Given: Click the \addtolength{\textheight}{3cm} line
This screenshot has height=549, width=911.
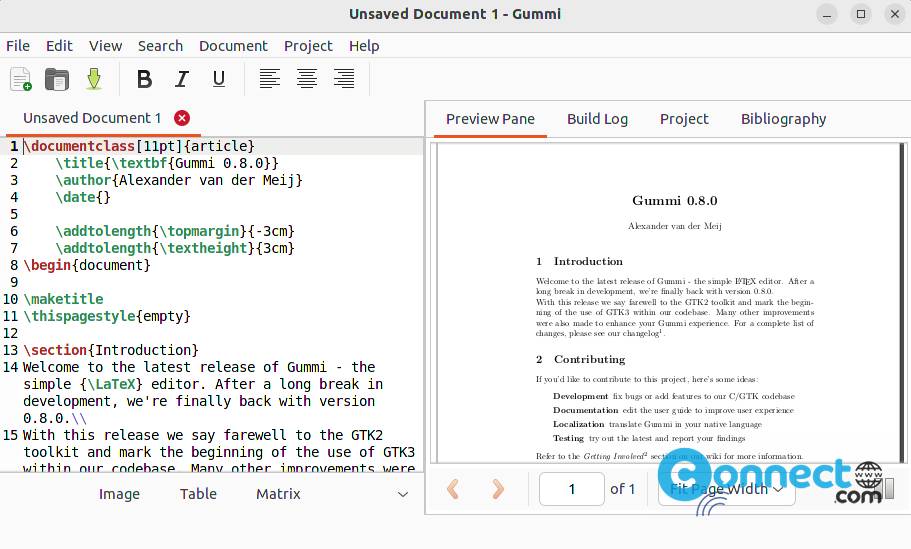Looking at the screenshot, I should coord(175,249).
